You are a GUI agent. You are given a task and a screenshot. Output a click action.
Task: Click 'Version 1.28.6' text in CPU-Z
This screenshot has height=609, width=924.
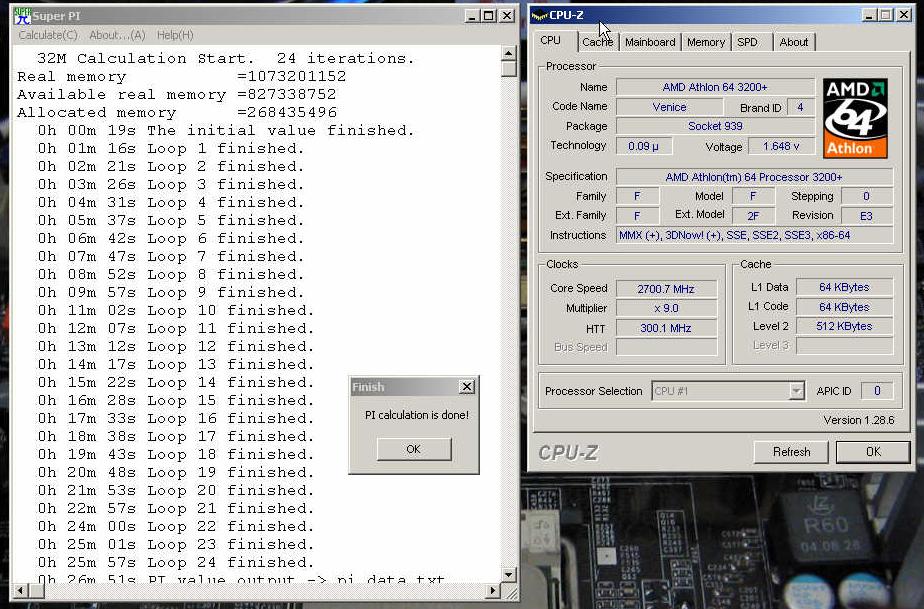[x=859, y=420]
